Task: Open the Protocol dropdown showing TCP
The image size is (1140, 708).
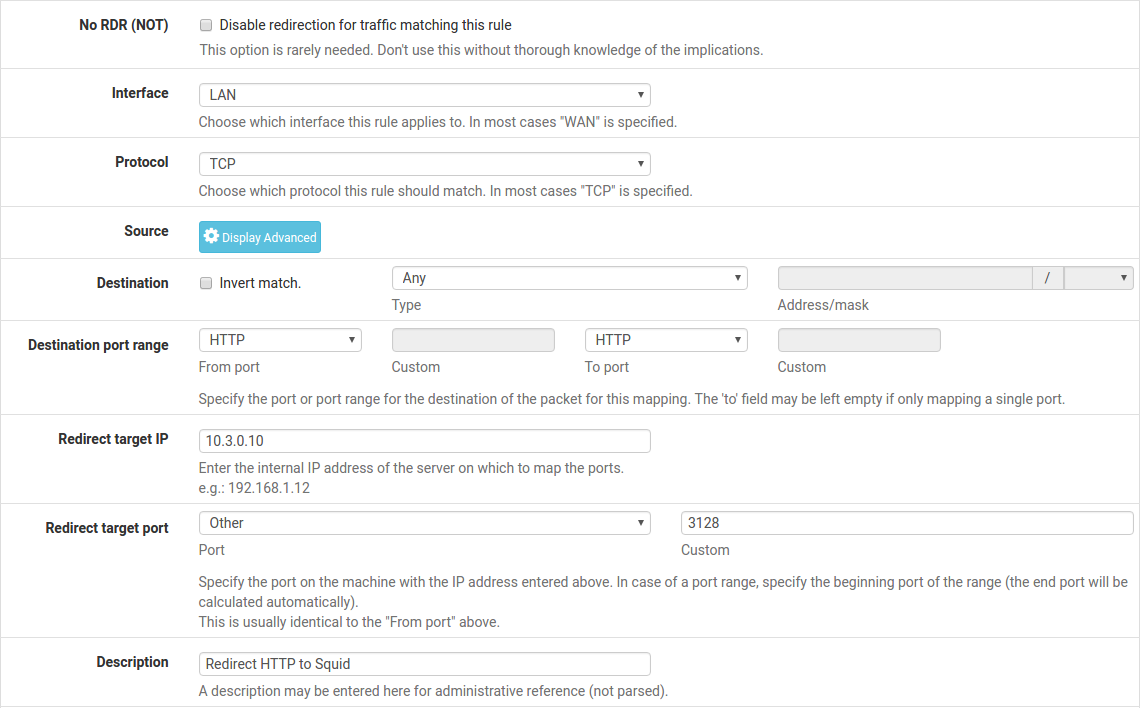Action: pyautogui.click(x=424, y=164)
